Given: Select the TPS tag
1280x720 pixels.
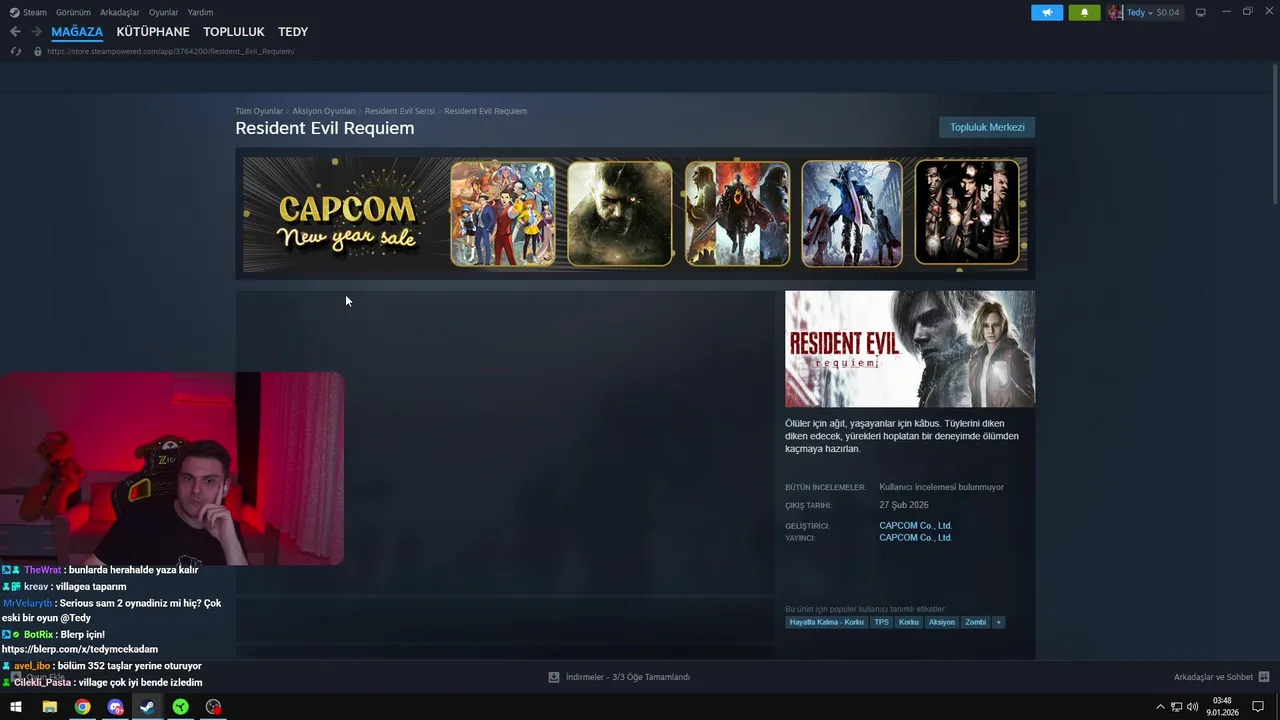Looking at the screenshot, I should (881, 622).
